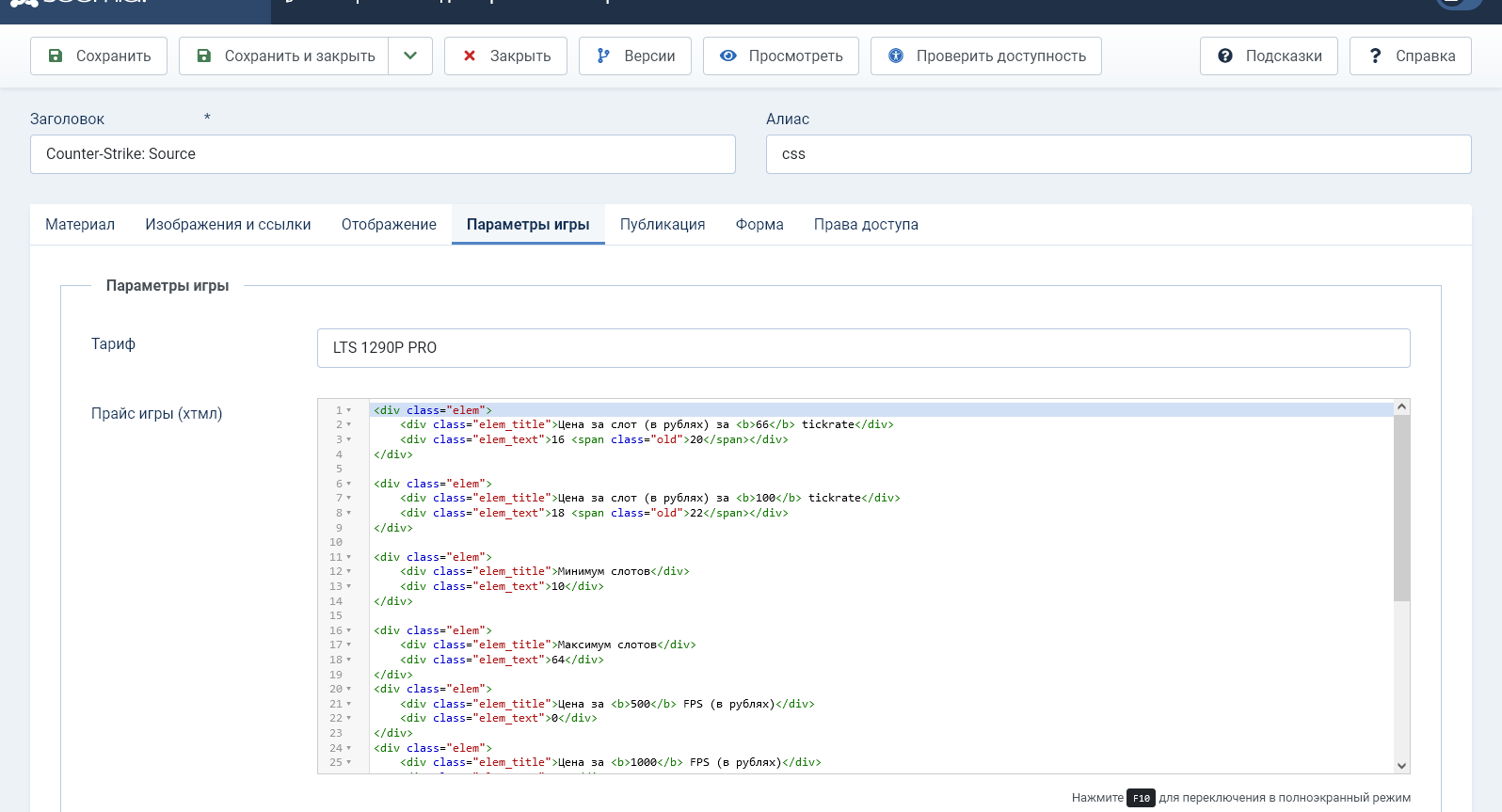Click the eye Preview icon
1502x812 pixels.
(x=727, y=56)
